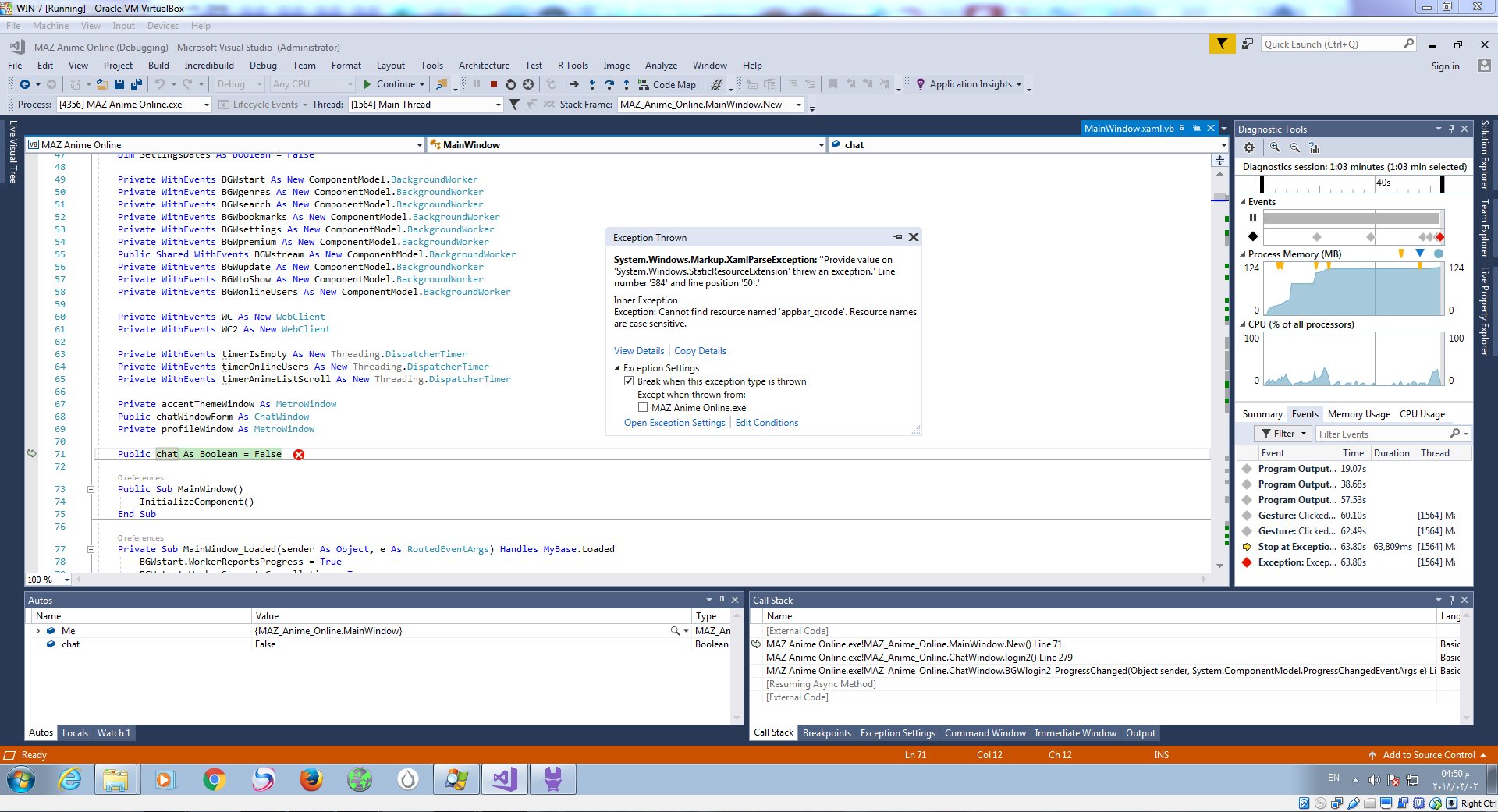
Task: Zoom in on the diagnostics timeline
Action: point(1275,147)
